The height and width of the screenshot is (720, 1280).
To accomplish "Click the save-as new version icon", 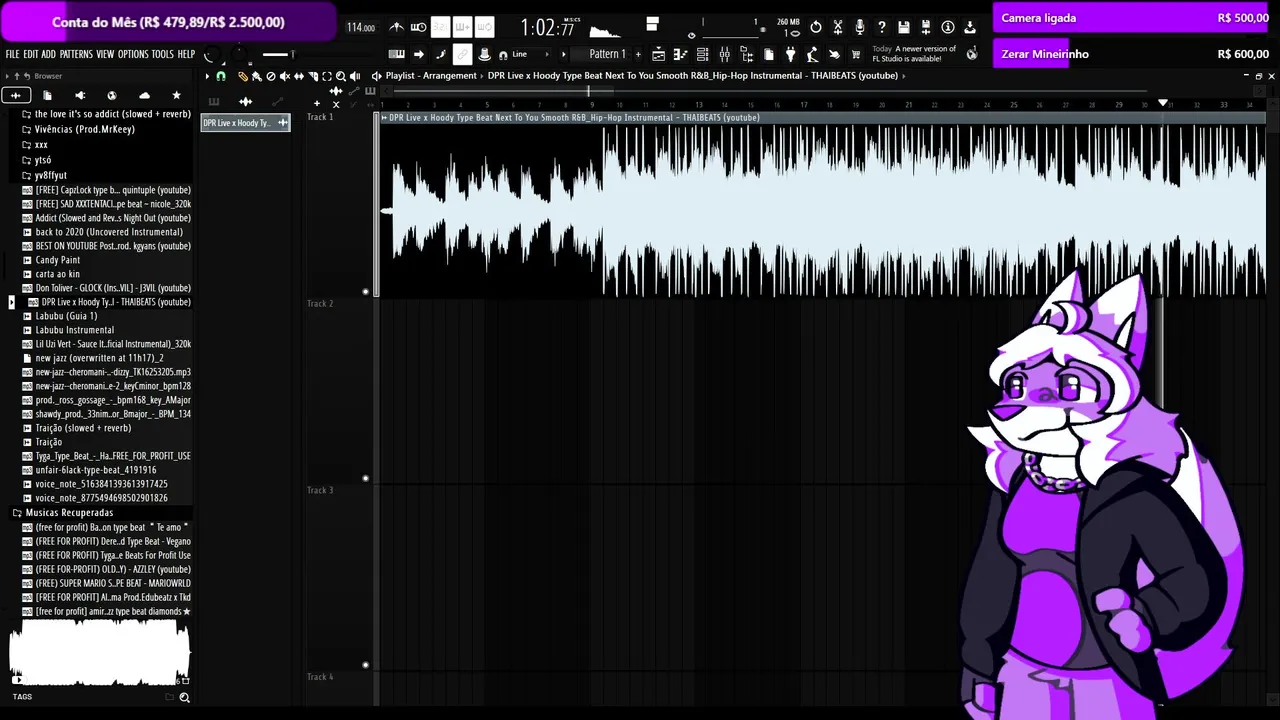I will [926, 27].
